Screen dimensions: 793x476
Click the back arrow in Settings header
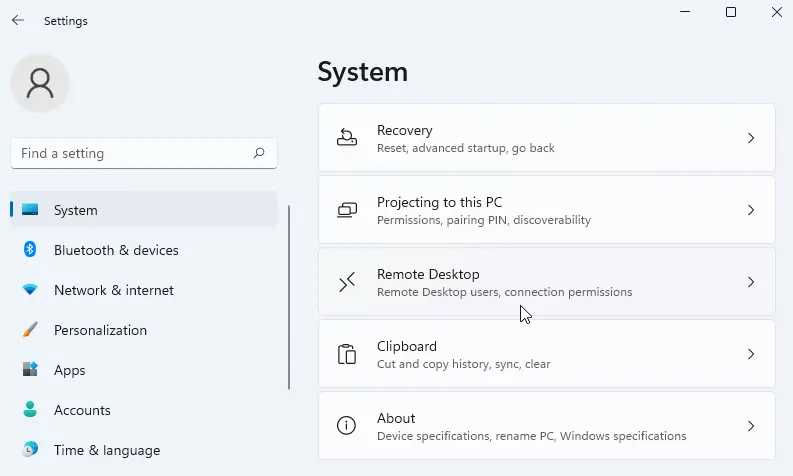[18, 20]
